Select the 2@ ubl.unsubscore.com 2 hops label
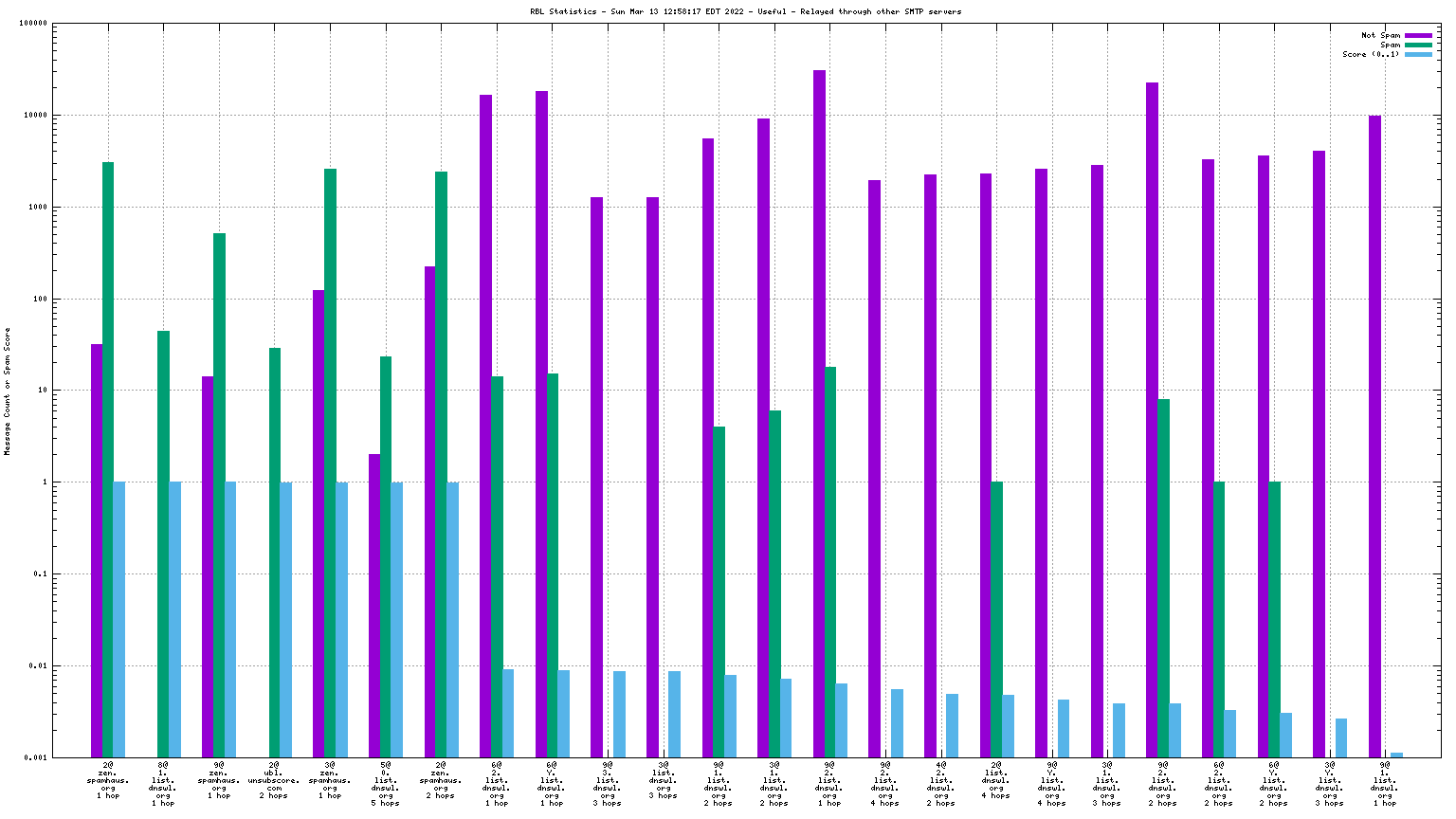 pos(274,779)
